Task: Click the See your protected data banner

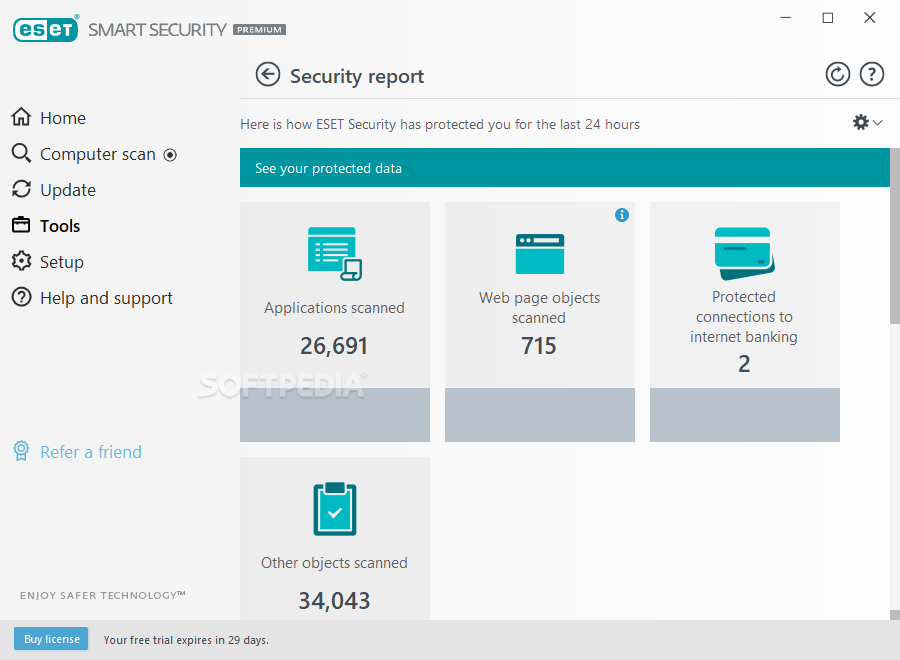Action: (565, 168)
